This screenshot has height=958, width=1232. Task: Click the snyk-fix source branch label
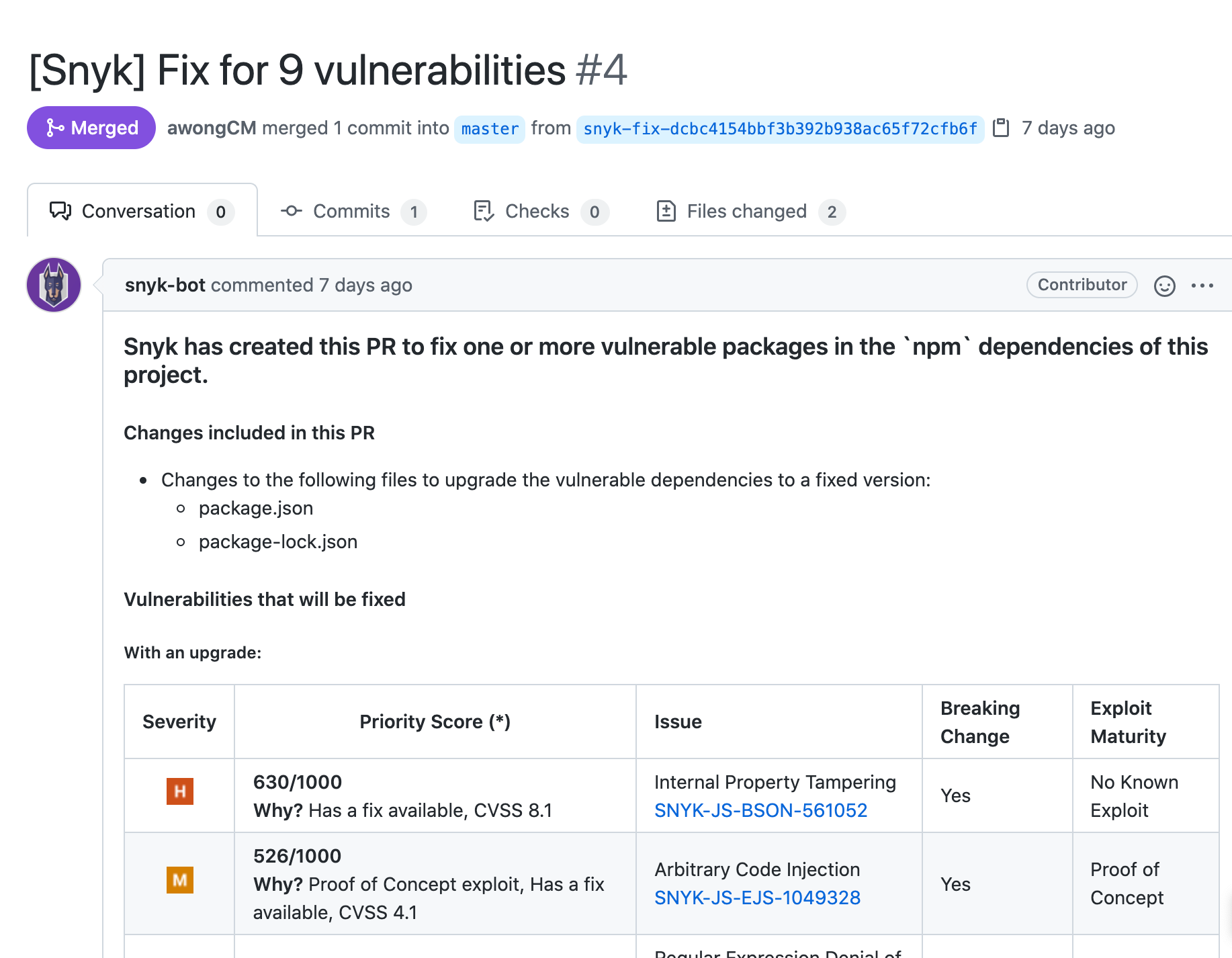(780, 128)
